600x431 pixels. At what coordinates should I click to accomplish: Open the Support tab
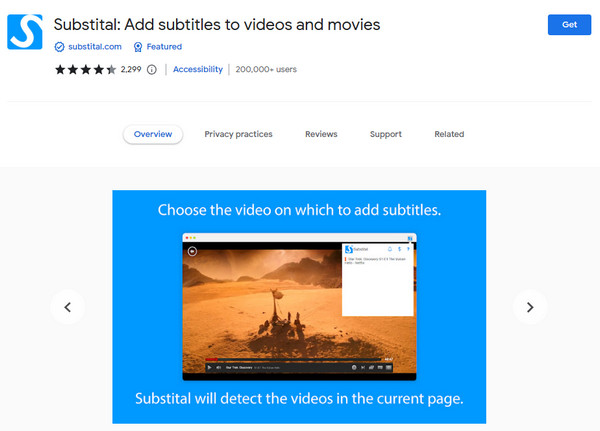386,134
